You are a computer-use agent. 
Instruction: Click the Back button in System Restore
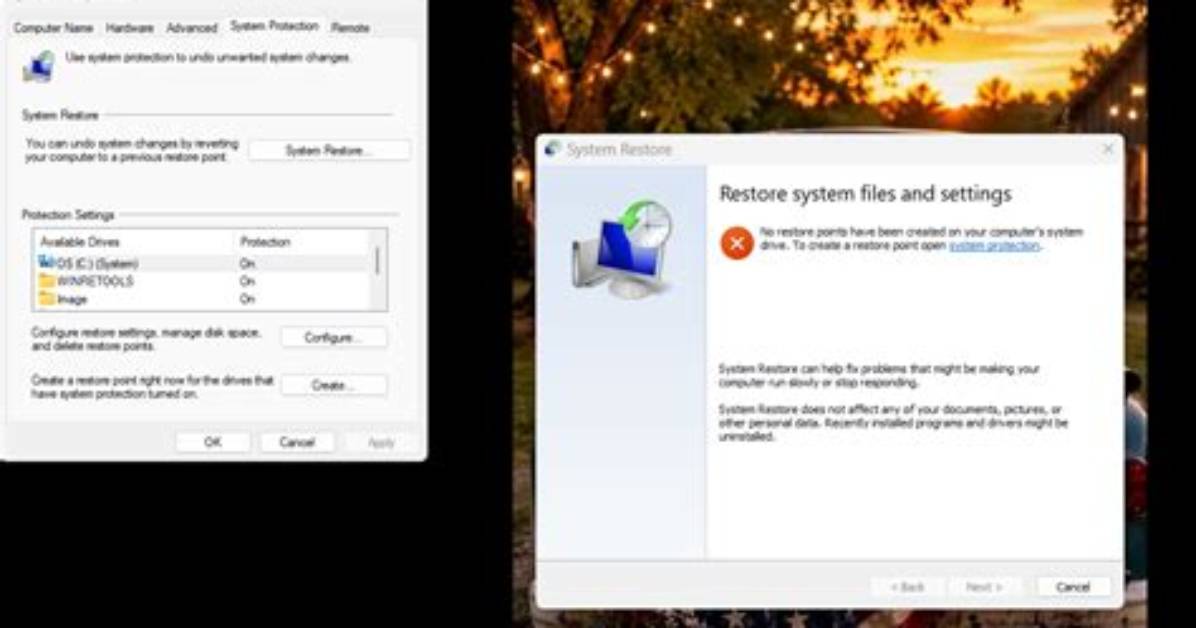pyautogui.click(x=907, y=587)
